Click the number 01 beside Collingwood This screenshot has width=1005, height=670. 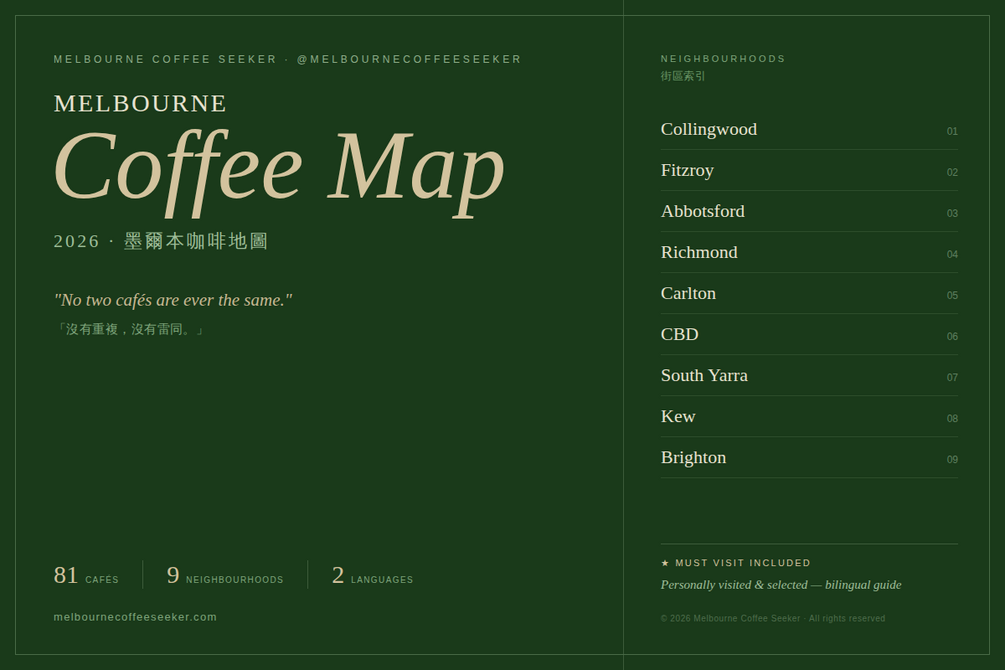click(x=952, y=131)
